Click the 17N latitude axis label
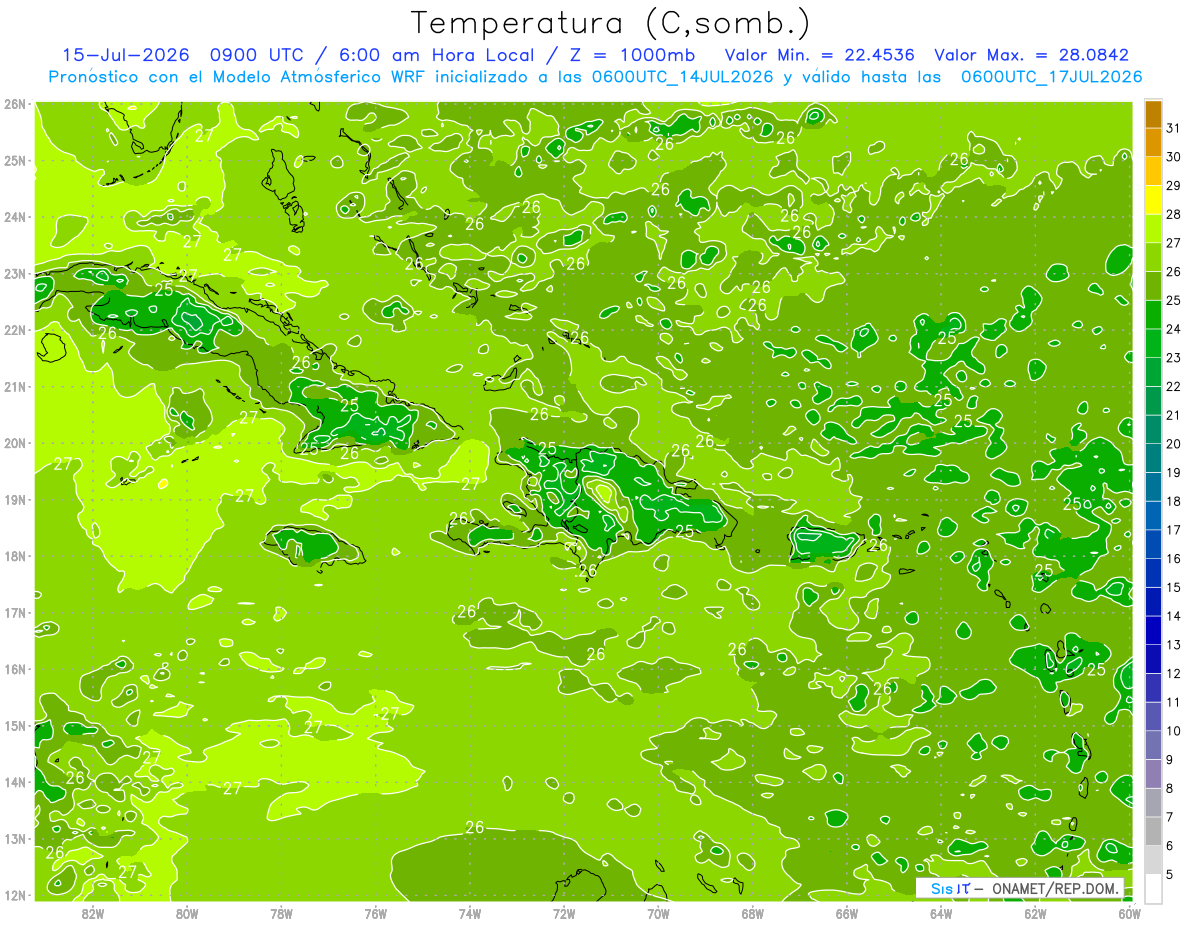The height and width of the screenshot is (927, 1200). click(x=14, y=612)
